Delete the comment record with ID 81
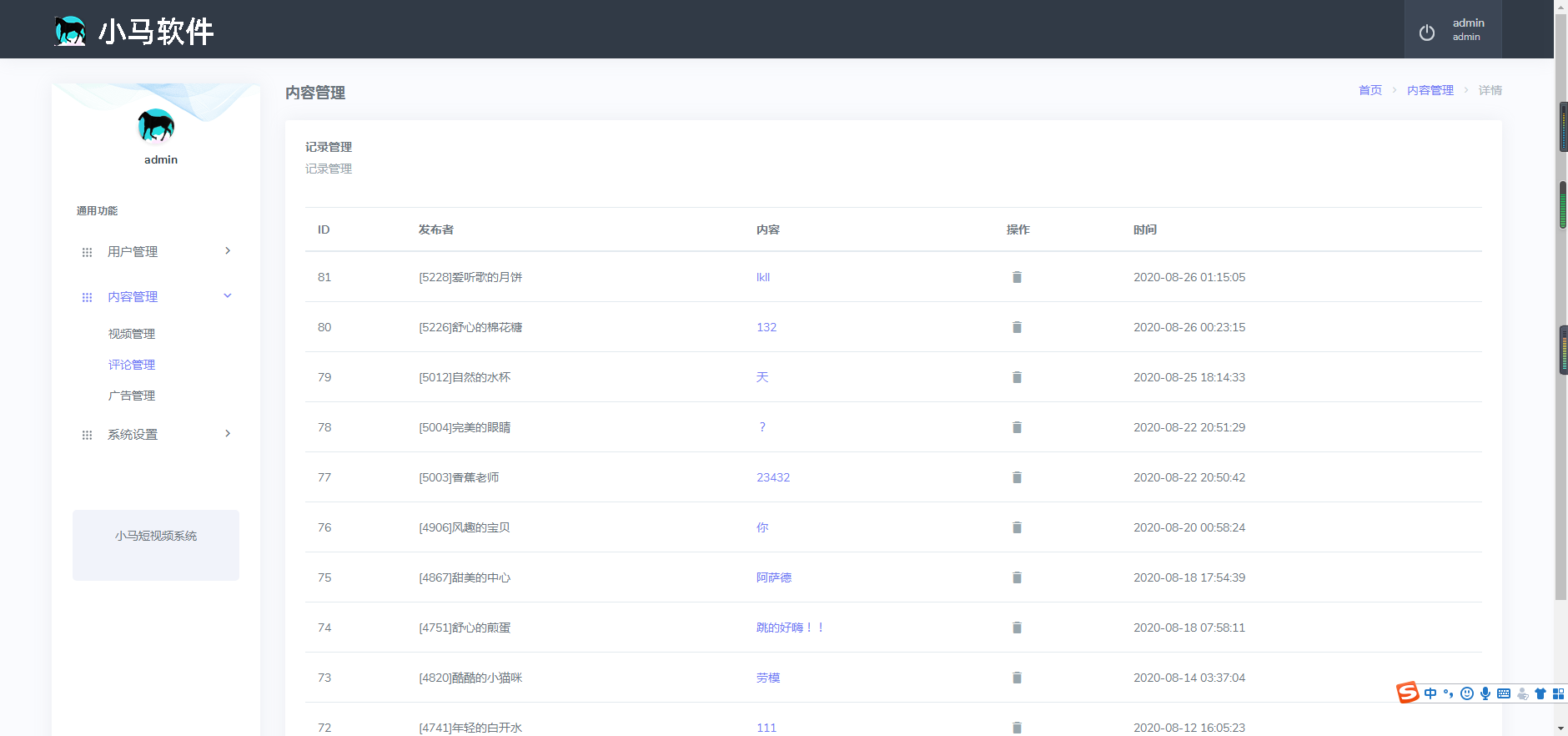 (1017, 277)
